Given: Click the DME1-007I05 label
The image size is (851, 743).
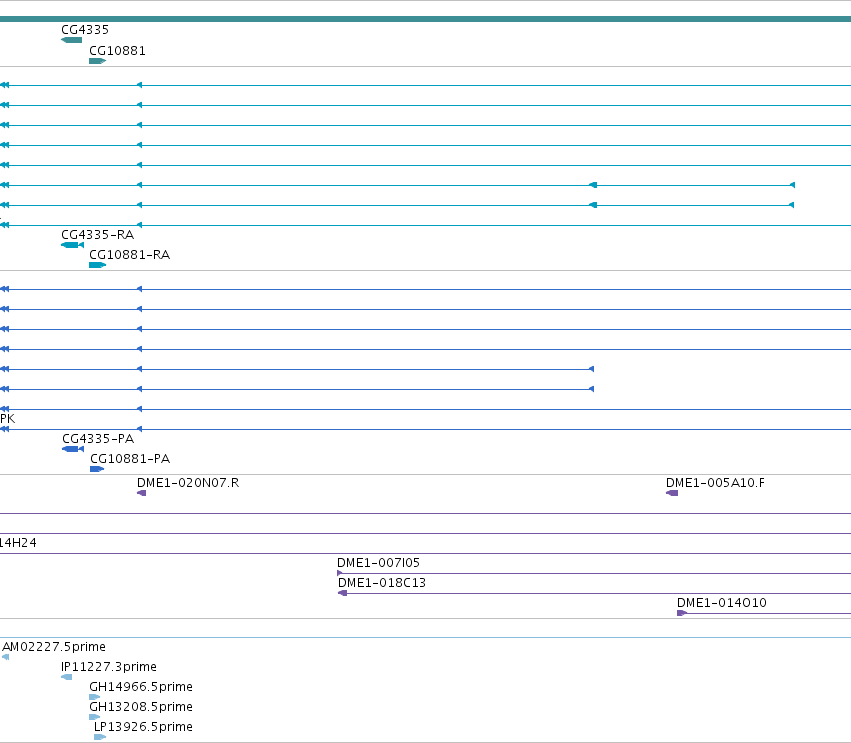Looking at the screenshot, I should [x=378, y=563].
